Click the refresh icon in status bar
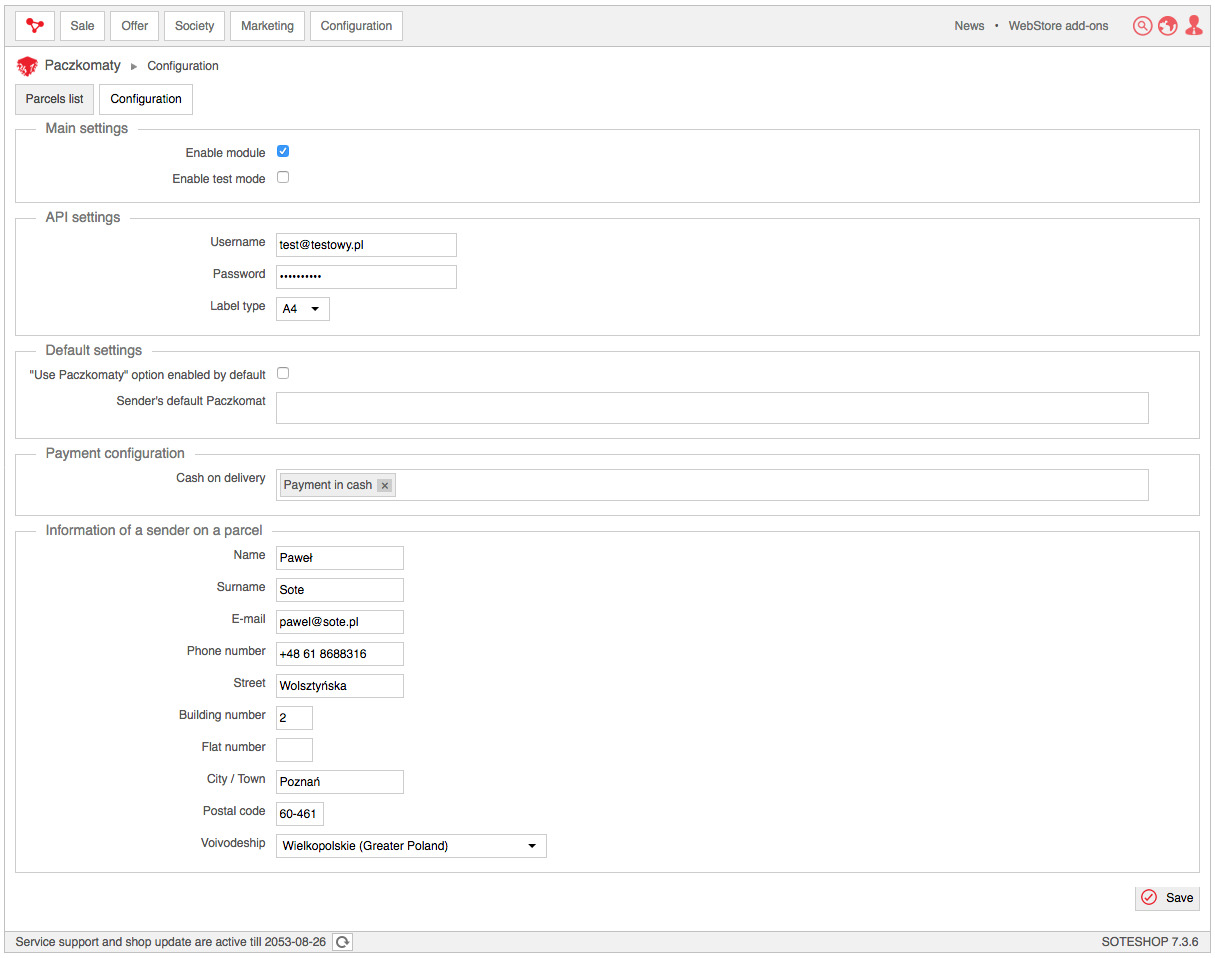1215x958 pixels. (343, 942)
